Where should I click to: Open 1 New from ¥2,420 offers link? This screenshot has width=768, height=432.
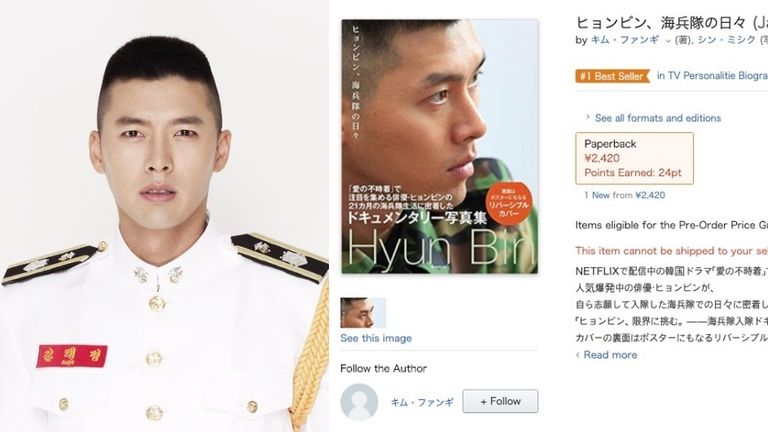(624, 195)
